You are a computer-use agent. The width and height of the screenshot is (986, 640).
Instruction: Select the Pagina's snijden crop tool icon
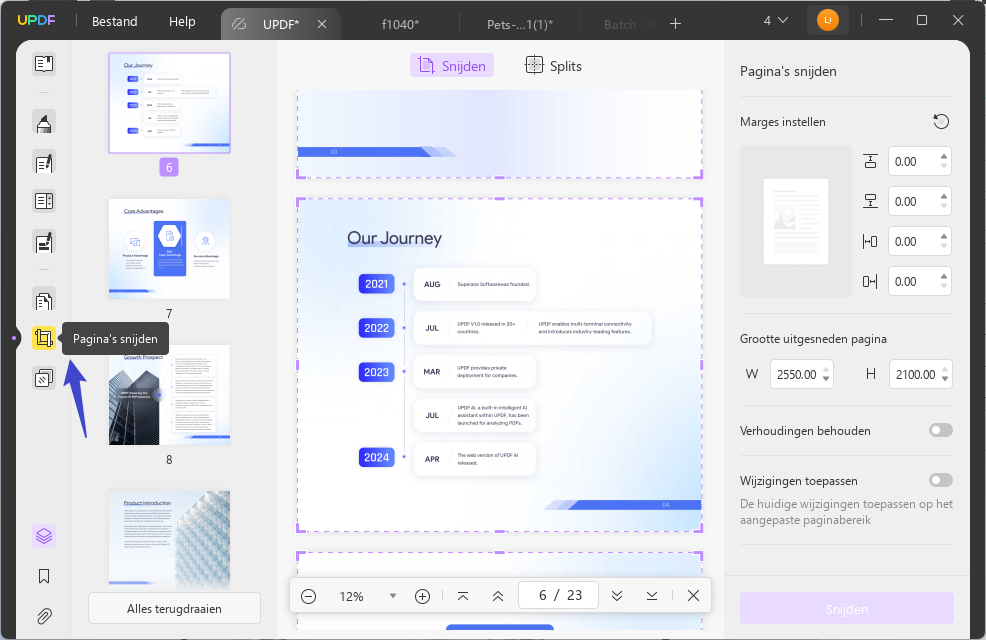point(44,338)
